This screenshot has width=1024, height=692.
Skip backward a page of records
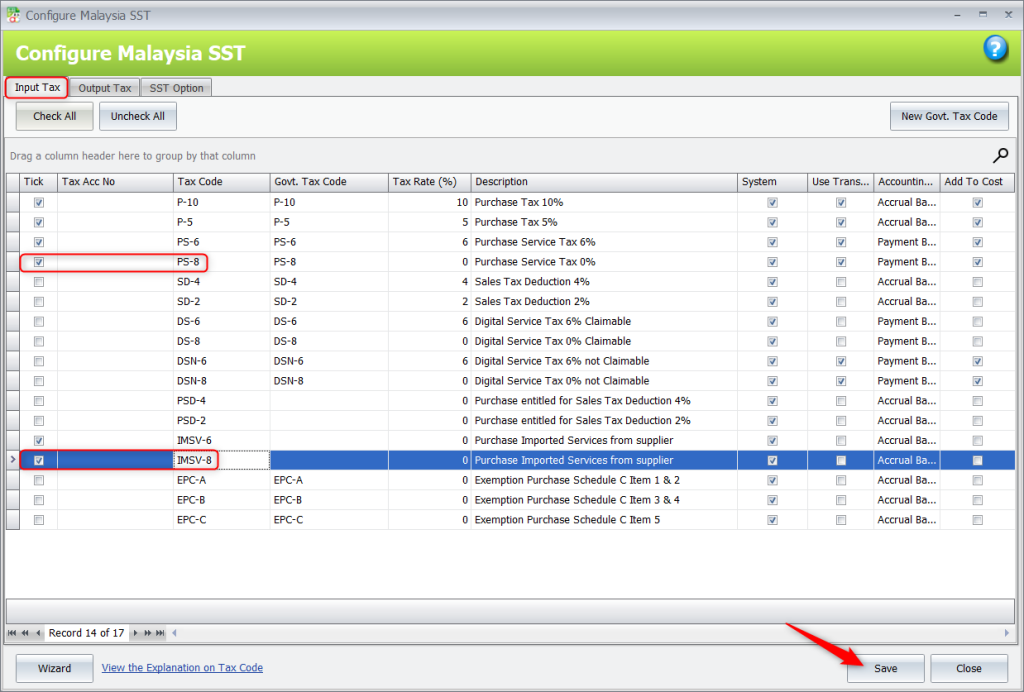point(25,633)
